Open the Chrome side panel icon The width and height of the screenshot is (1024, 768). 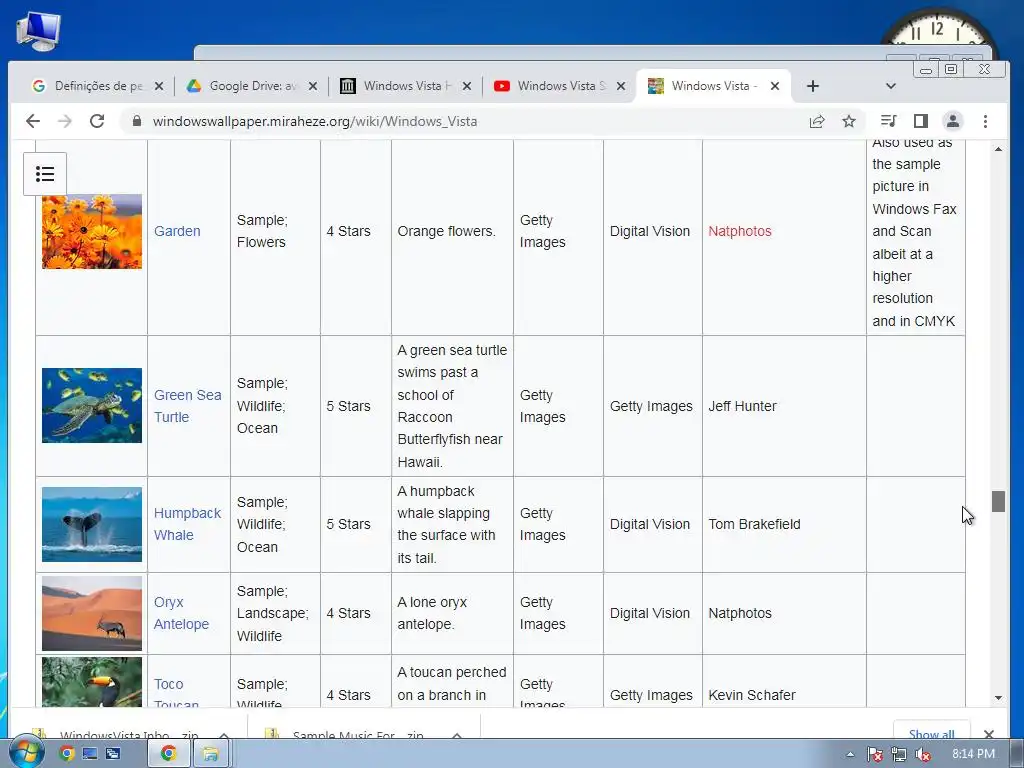(x=921, y=121)
